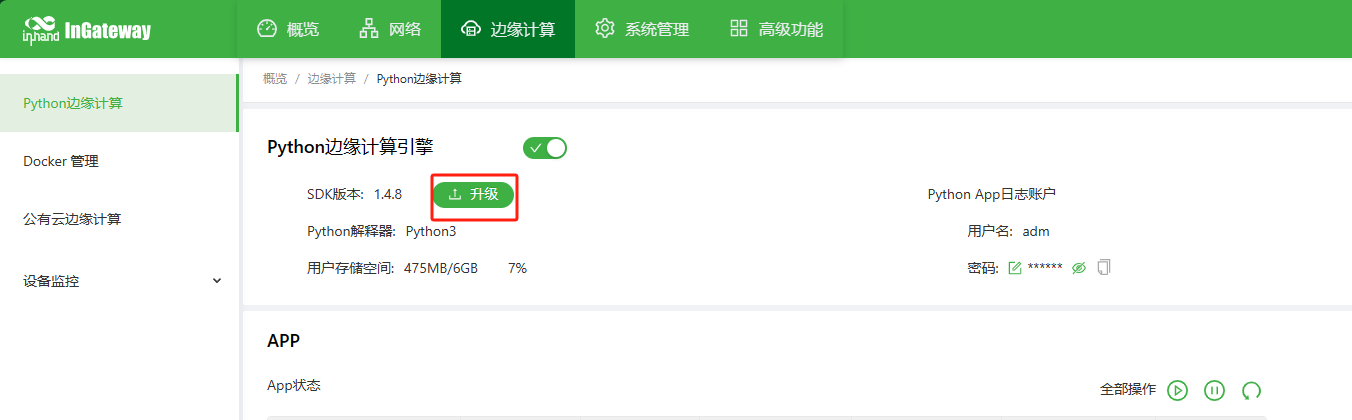The width and height of the screenshot is (1352, 420).
Task: Show the password with the eye icon
Action: (1079, 268)
